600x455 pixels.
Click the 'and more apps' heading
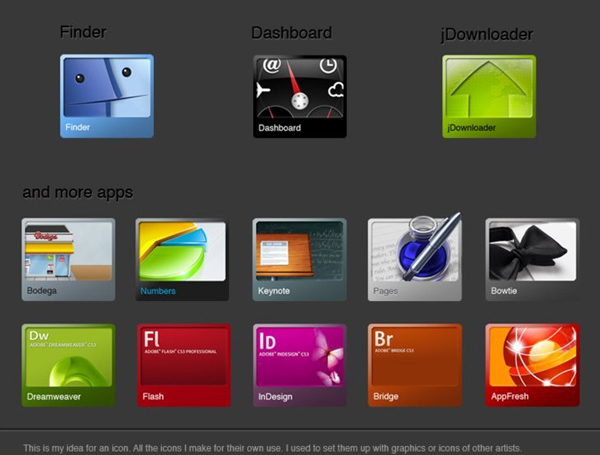[78, 192]
